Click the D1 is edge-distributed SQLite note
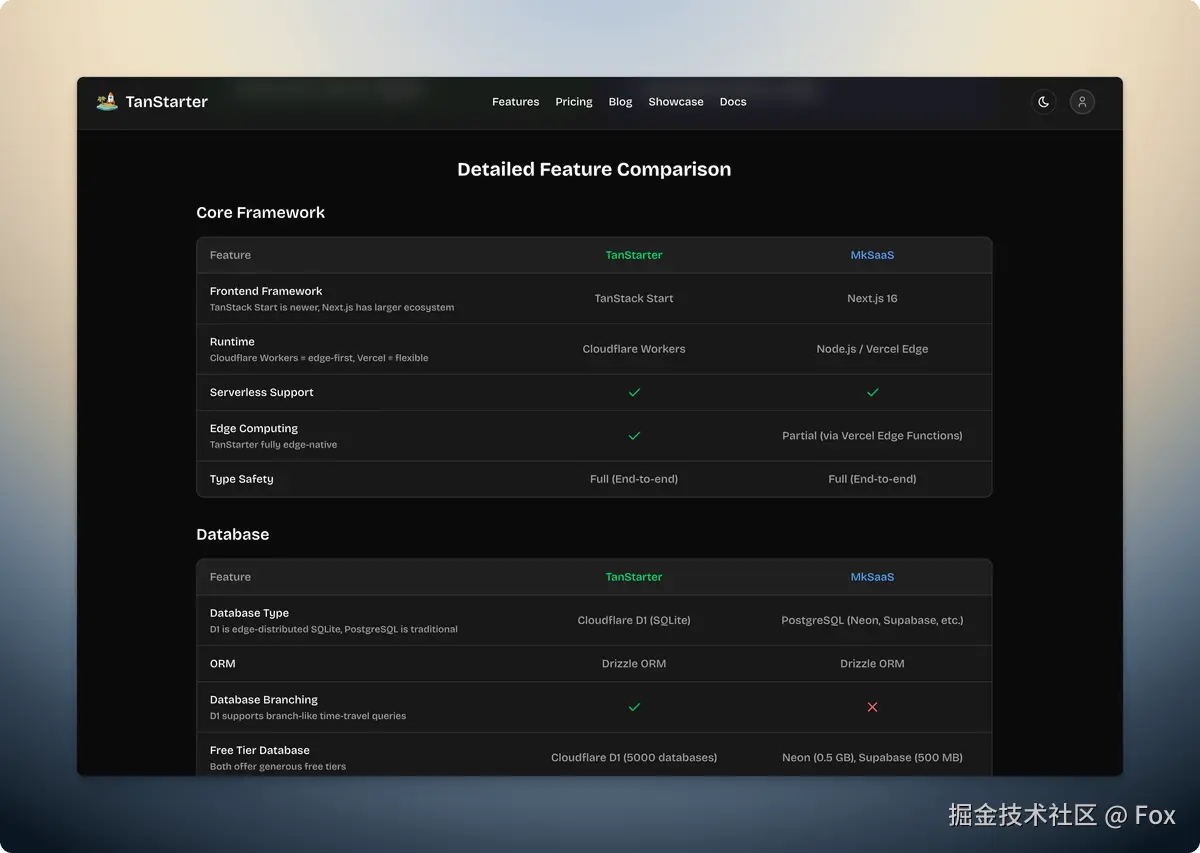The height and width of the screenshot is (853, 1200). pyautogui.click(x=334, y=629)
